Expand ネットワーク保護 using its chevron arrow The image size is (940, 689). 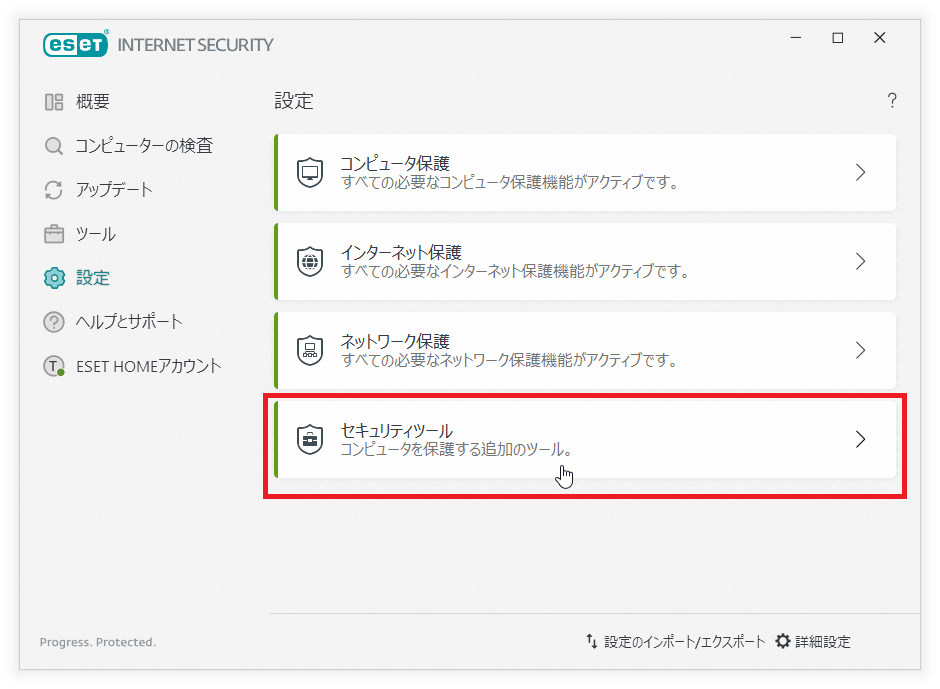coord(860,350)
